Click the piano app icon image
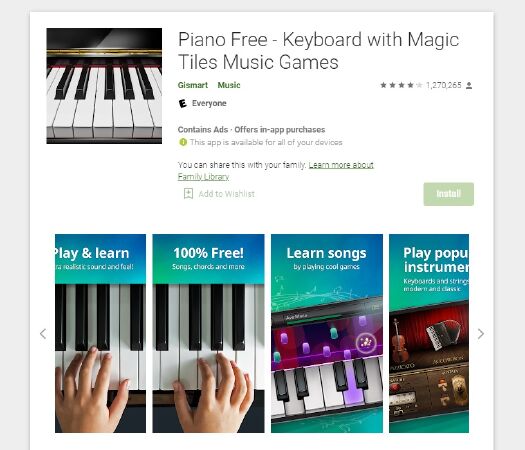Image resolution: width=525 pixels, height=450 pixels. click(x=104, y=86)
